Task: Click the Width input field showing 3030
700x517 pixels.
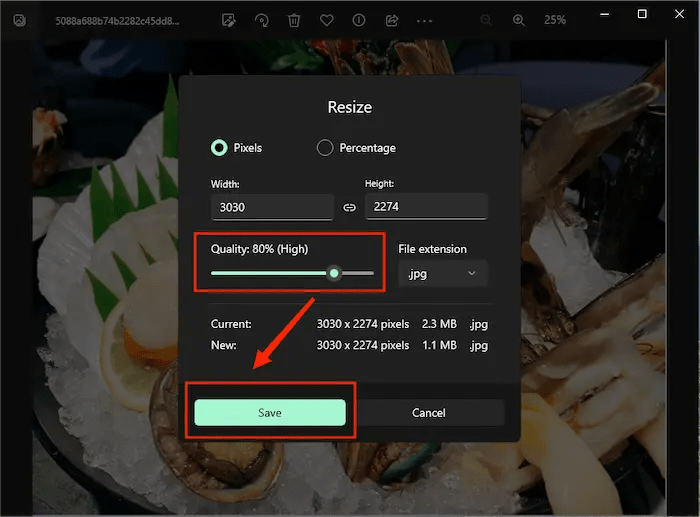Action: coord(272,207)
